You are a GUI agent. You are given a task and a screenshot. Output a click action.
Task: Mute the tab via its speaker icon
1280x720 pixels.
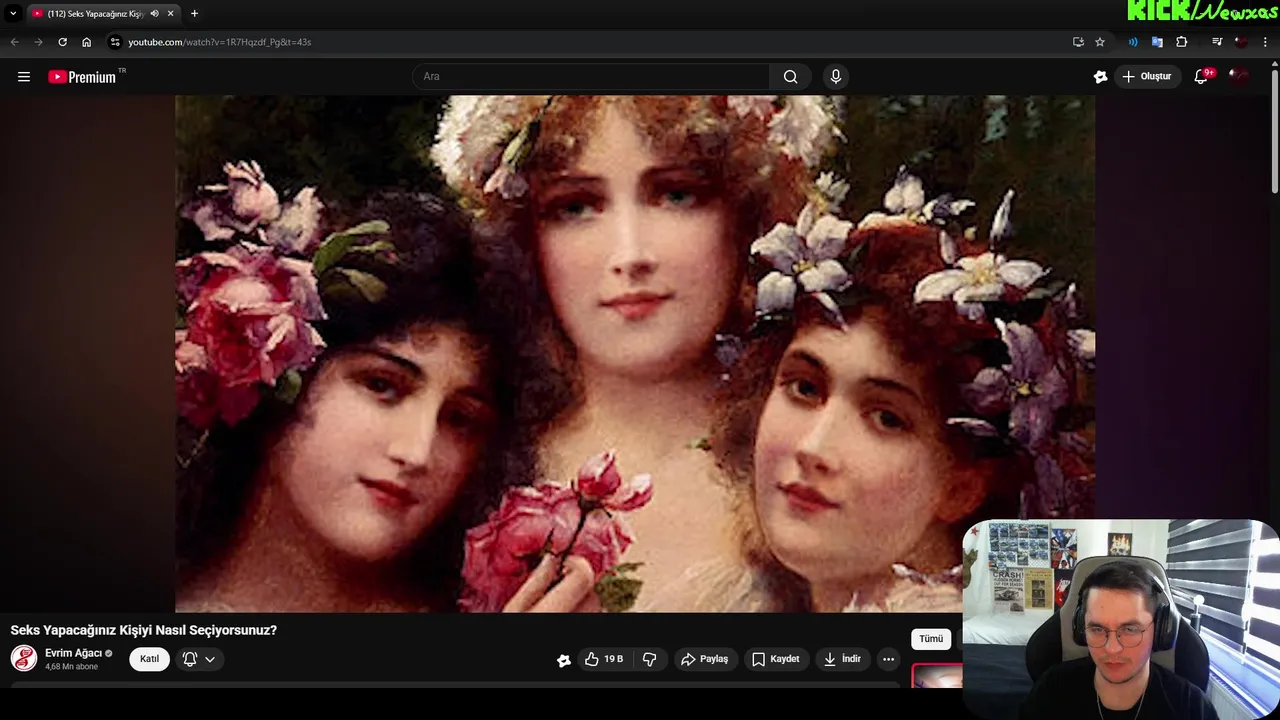(155, 13)
